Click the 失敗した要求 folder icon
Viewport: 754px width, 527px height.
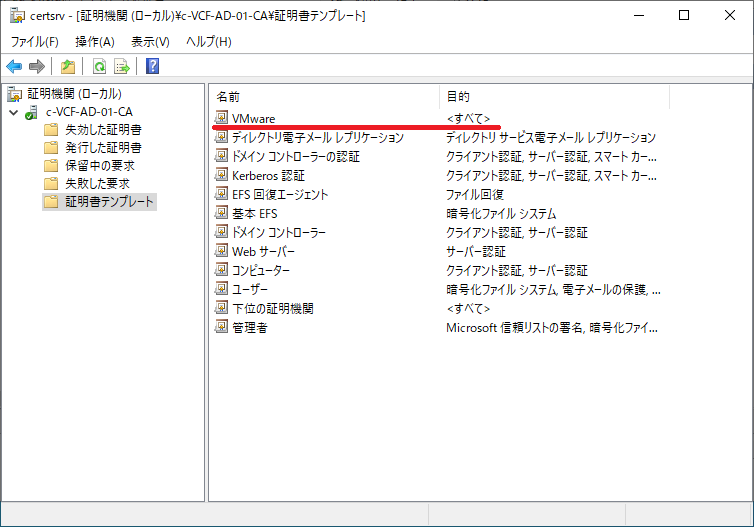(x=51, y=184)
